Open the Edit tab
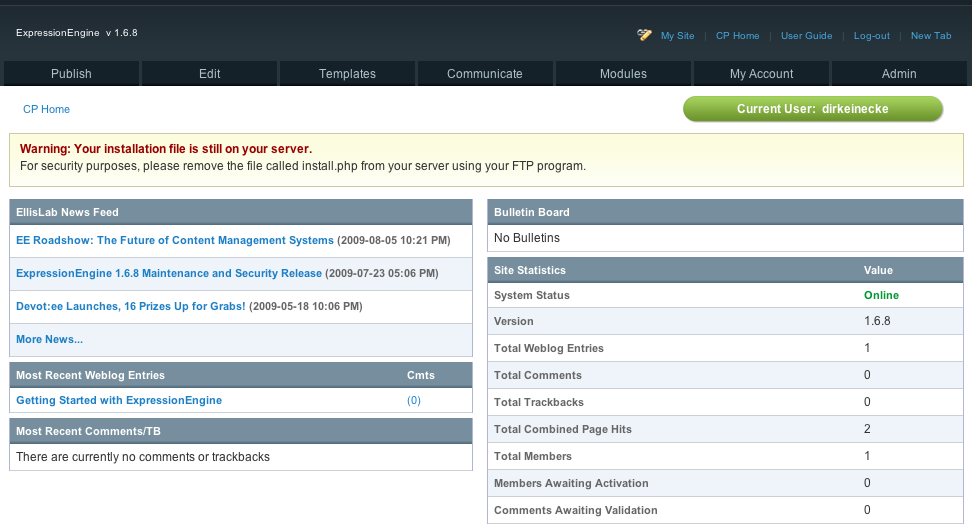 210,74
